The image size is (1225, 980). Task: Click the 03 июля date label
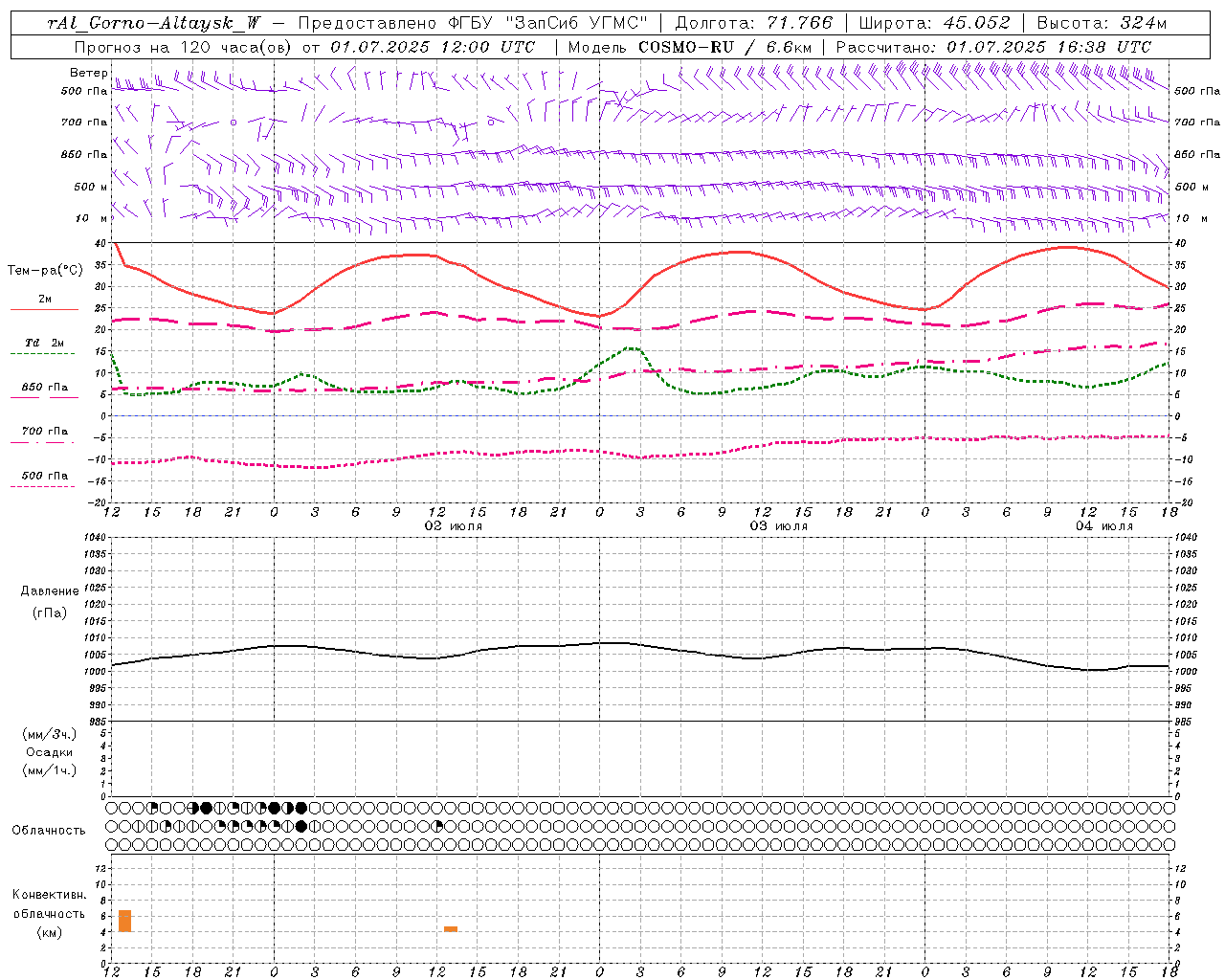tap(779, 526)
